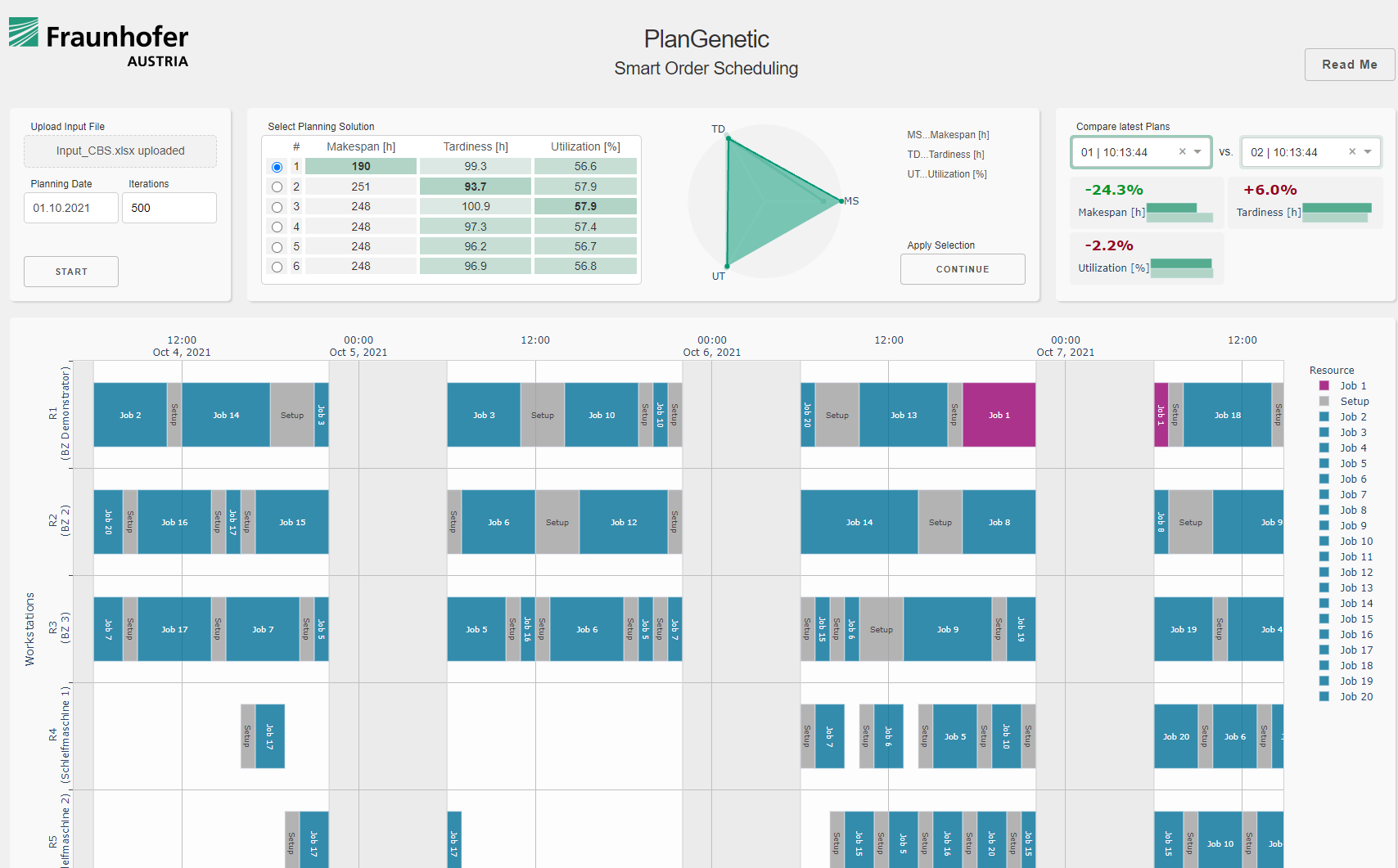Toggle Job 16 legend entry
This screenshot has height=868, width=1398.
tap(1346, 635)
